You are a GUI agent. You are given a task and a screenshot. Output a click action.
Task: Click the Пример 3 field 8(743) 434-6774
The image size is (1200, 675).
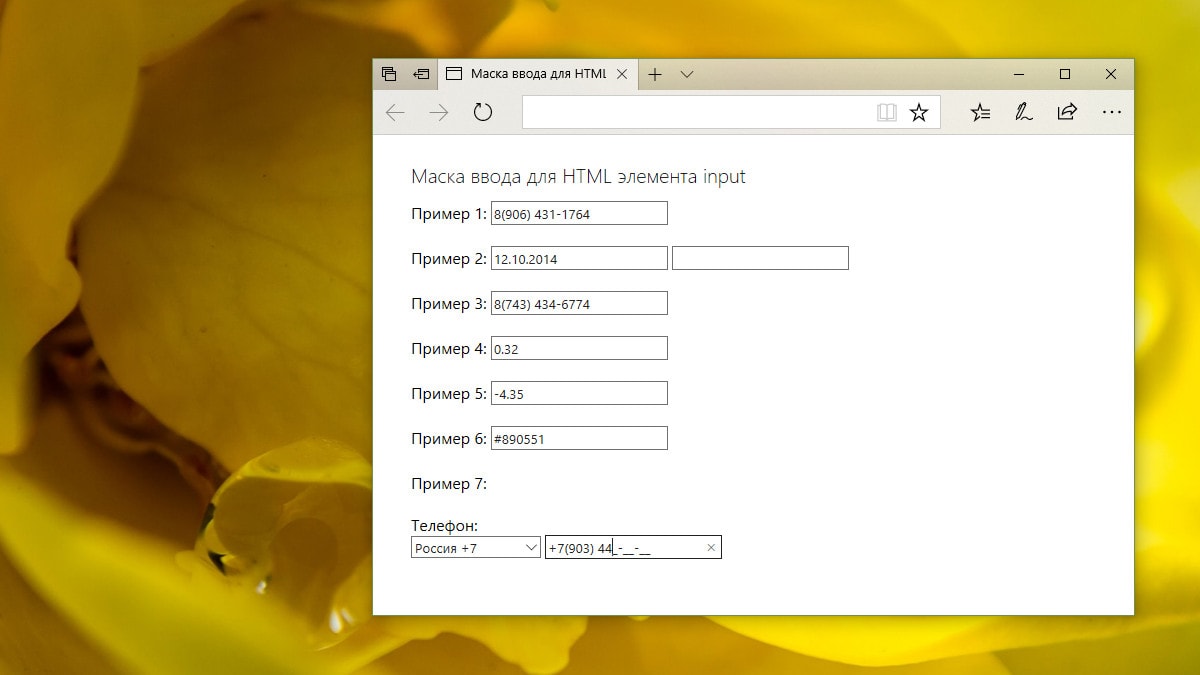[579, 303]
